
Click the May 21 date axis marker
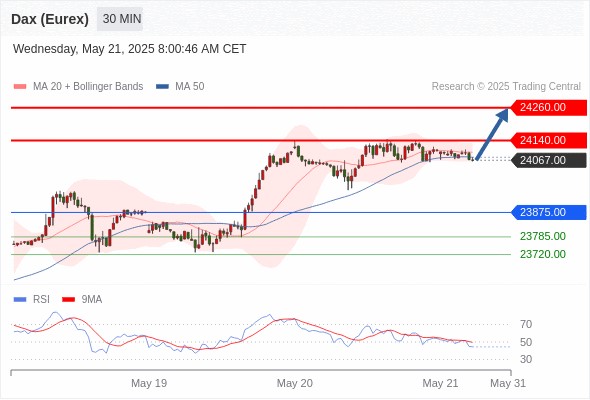[440, 383]
